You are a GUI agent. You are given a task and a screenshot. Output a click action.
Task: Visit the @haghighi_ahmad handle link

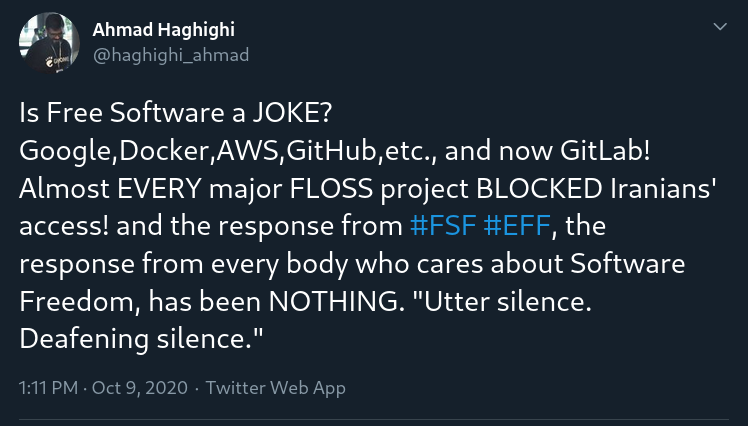pos(171,55)
